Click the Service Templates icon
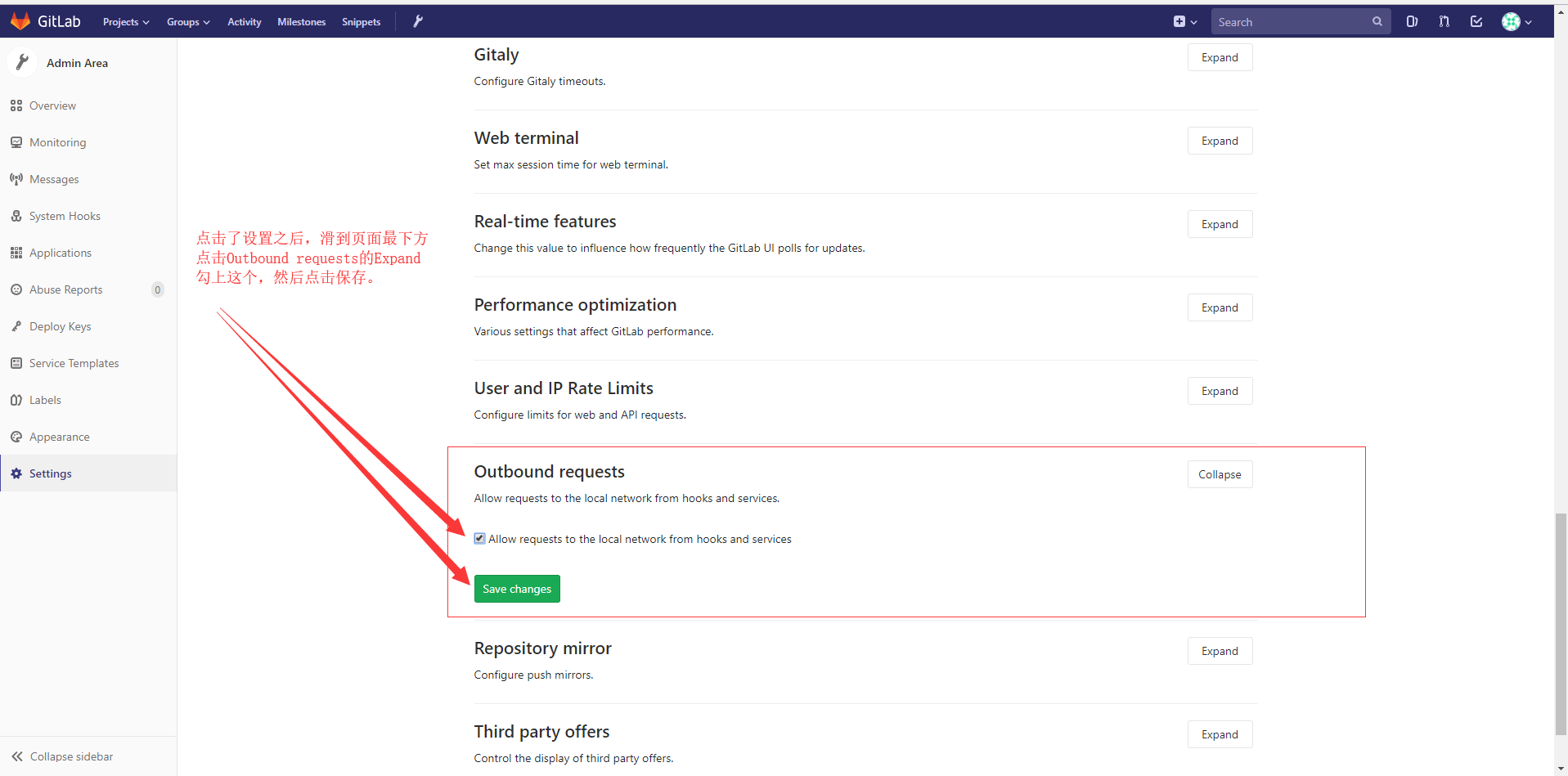Image resolution: width=1568 pixels, height=776 pixels. [x=16, y=363]
